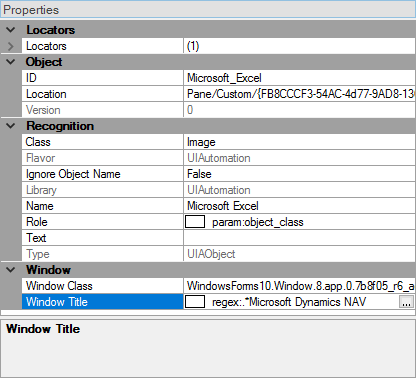
Task: Select the highlighted Window Title label
Action: (x=57, y=302)
